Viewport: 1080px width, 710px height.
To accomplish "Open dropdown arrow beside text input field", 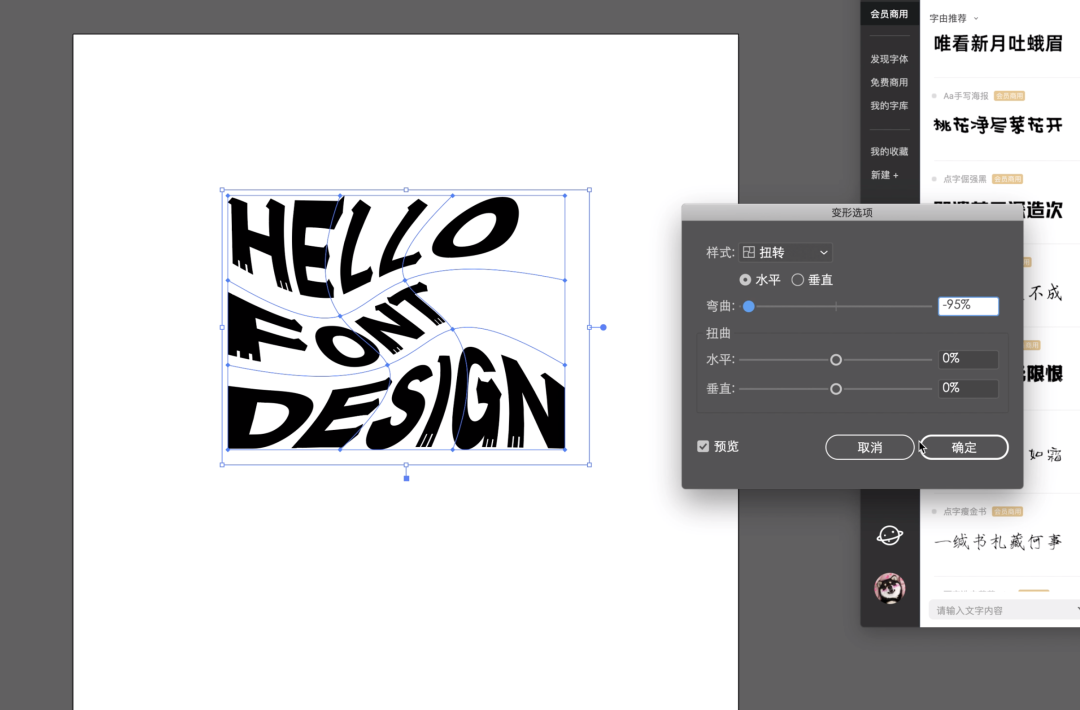I will (1076, 609).
